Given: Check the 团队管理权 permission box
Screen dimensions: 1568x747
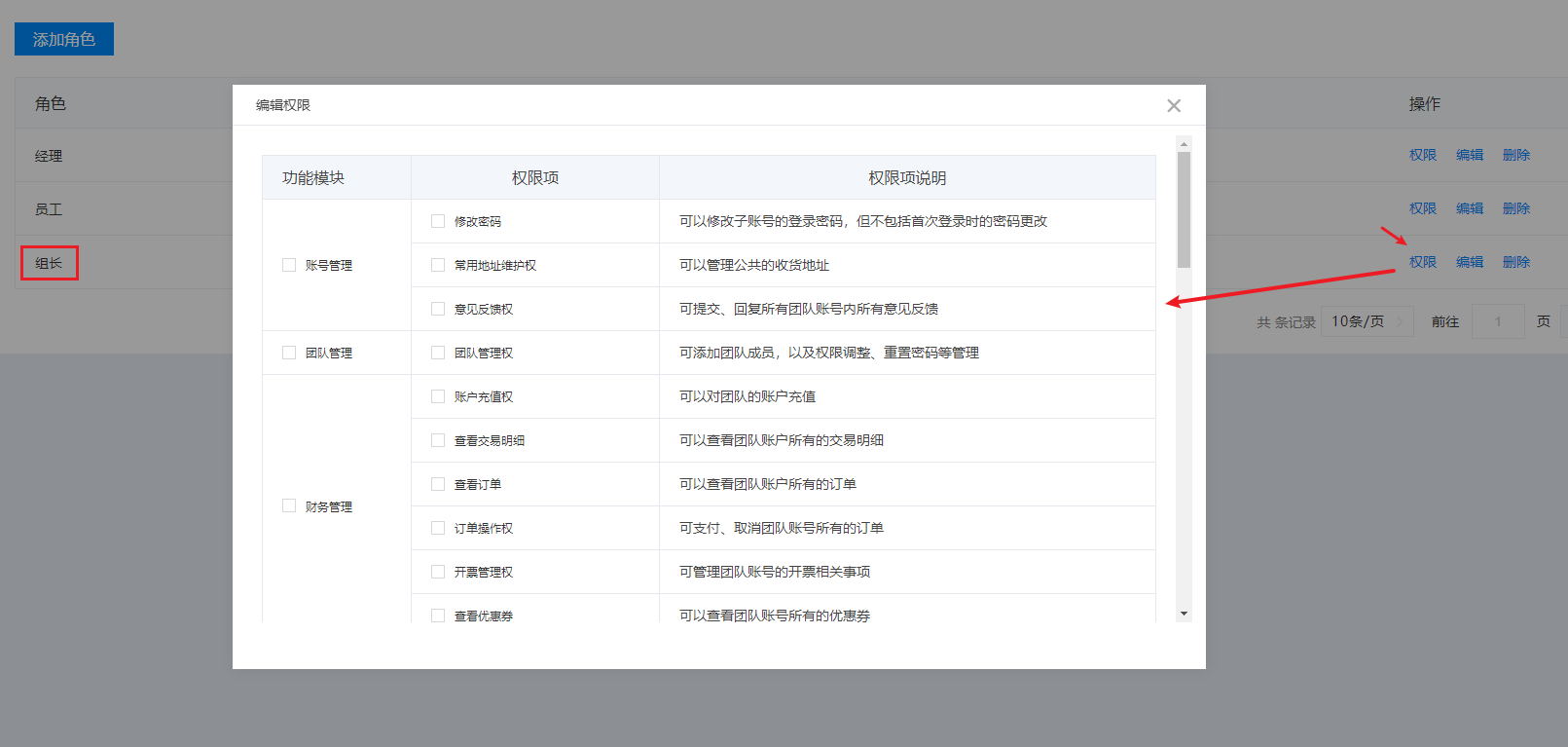Looking at the screenshot, I should pos(438,353).
